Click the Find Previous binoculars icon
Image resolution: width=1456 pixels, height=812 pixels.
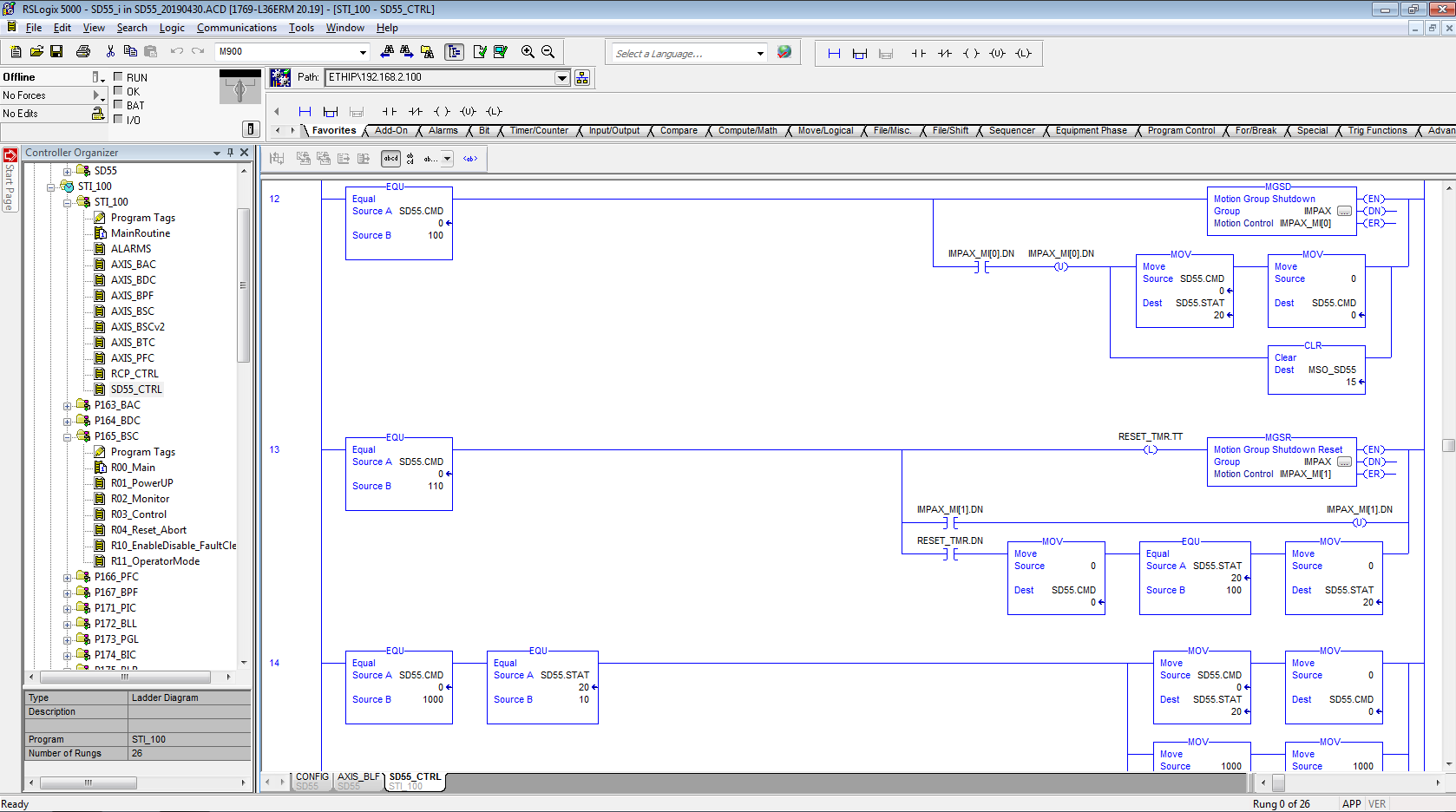[387, 52]
